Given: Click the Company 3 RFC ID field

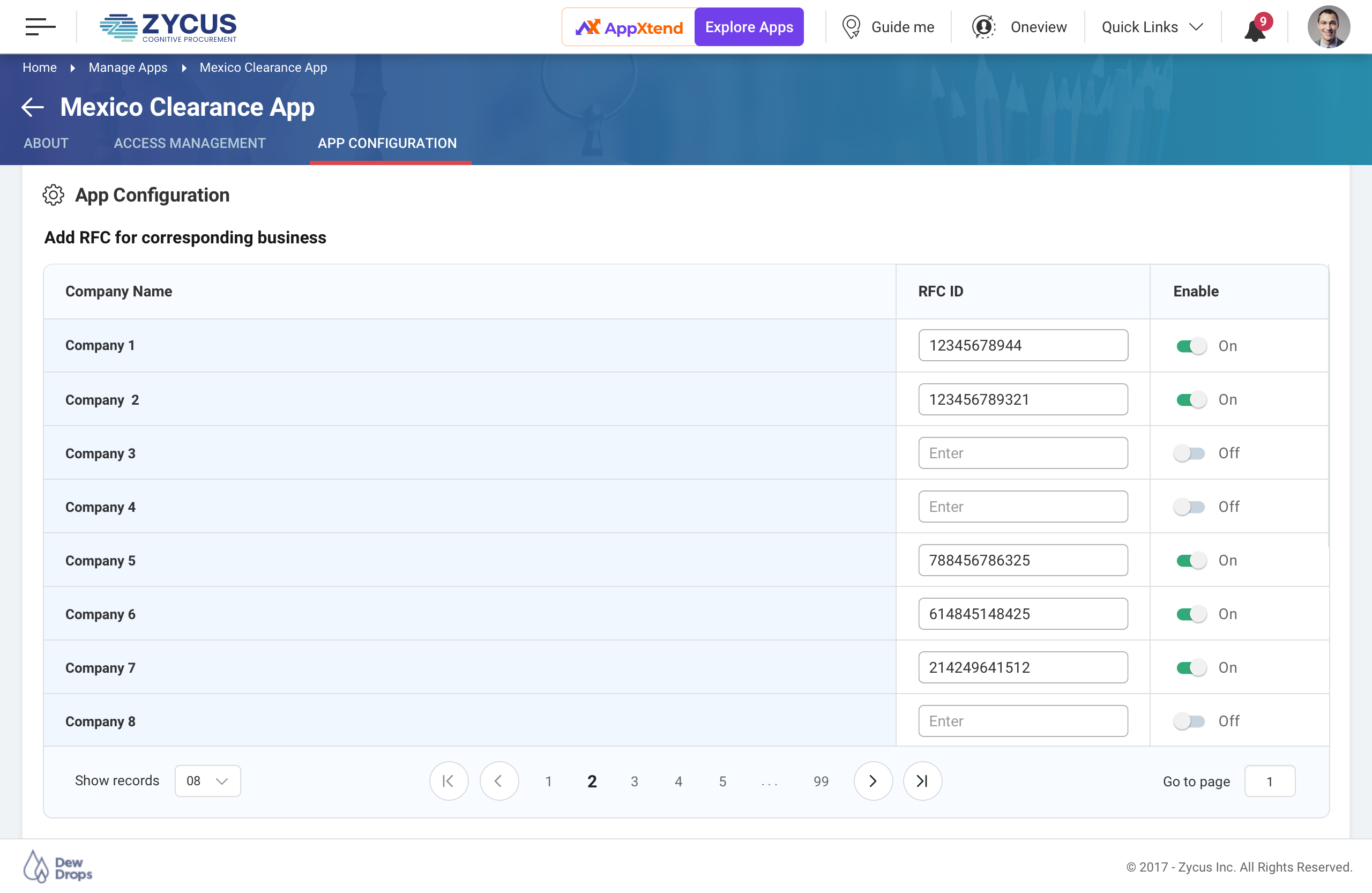Looking at the screenshot, I should pos(1023,453).
